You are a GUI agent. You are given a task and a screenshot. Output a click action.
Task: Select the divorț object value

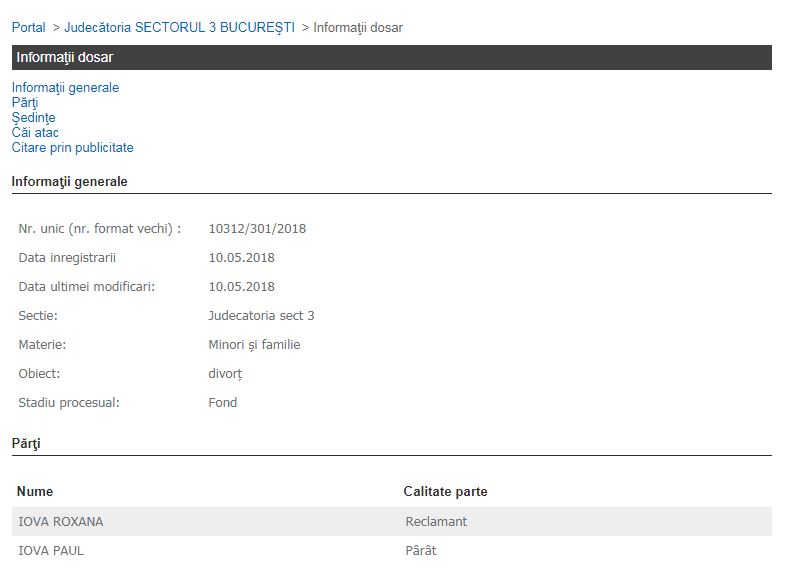[225, 374]
